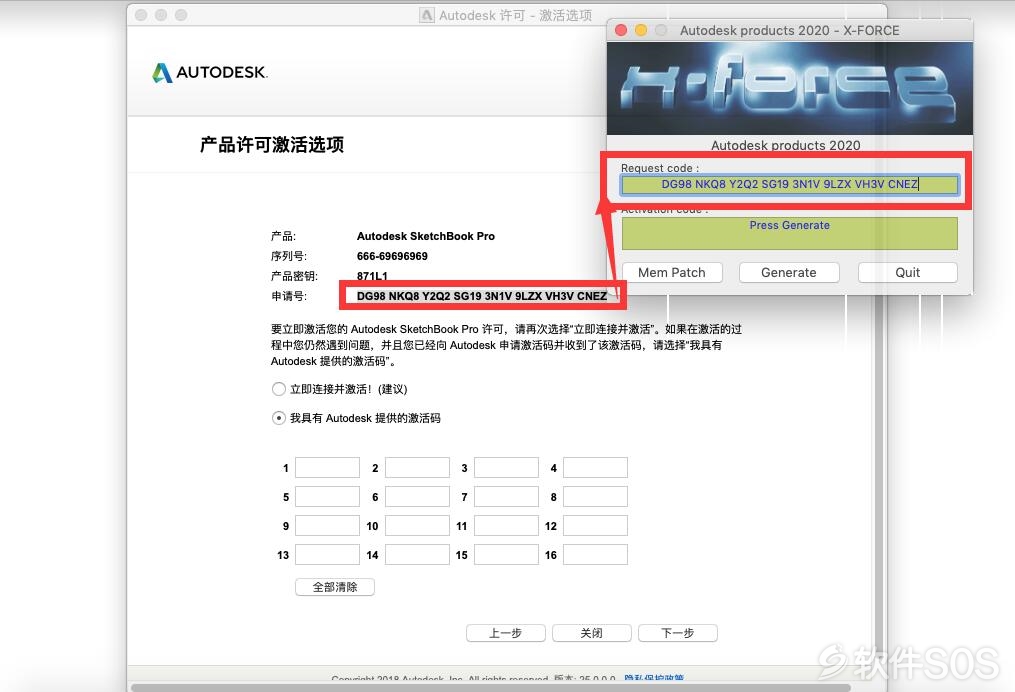1015x692 pixels.
Task: Click the Autodesk license window title icon
Action: click(427, 15)
